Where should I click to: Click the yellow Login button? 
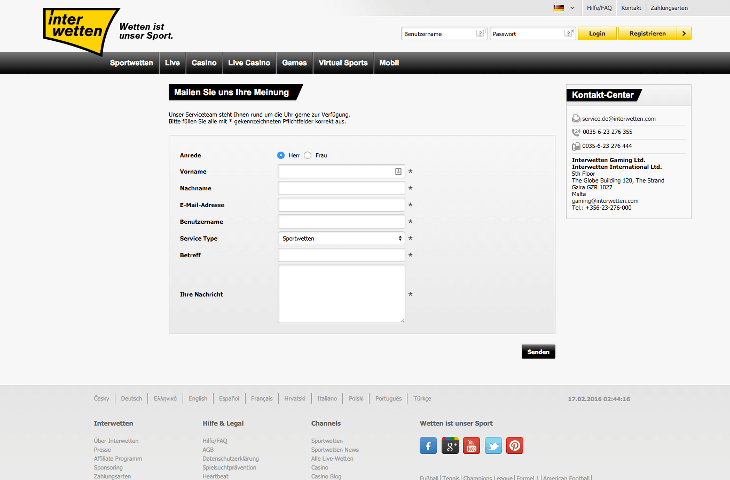point(597,33)
